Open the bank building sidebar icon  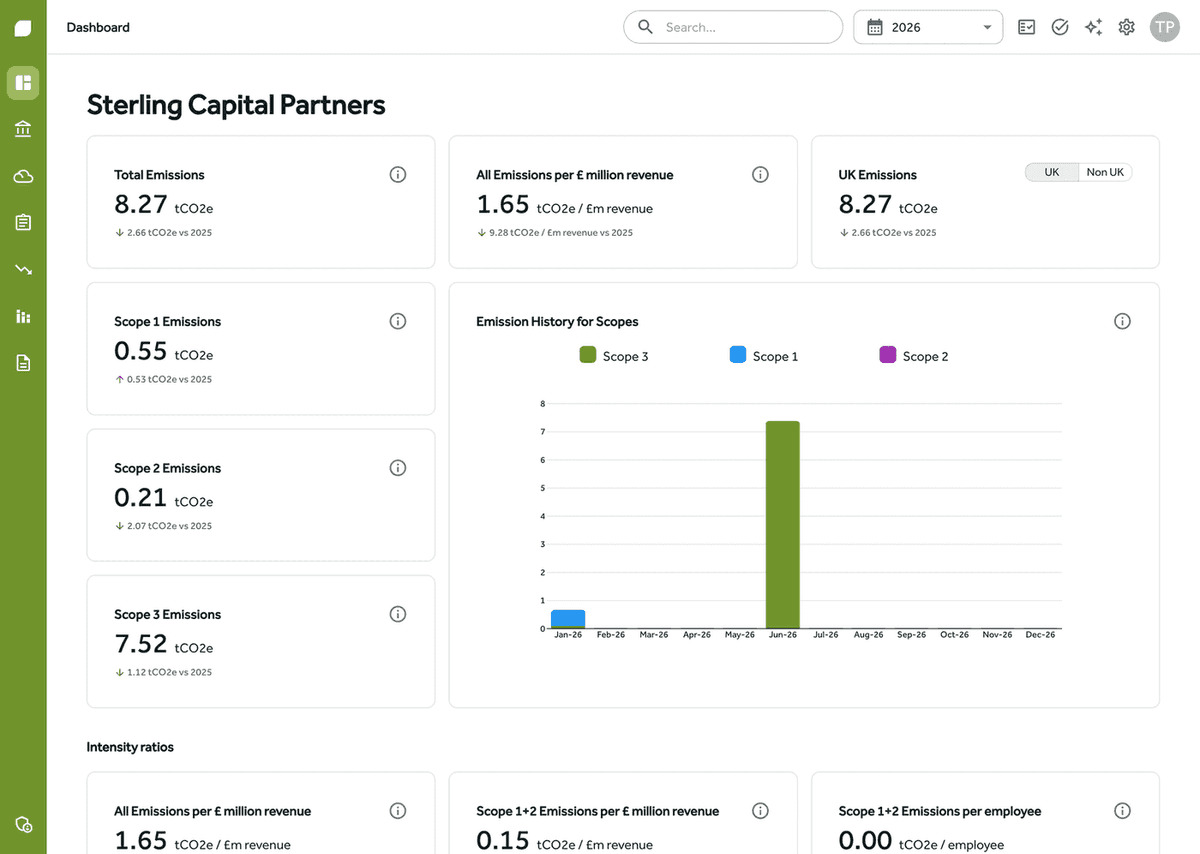pyautogui.click(x=23, y=129)
